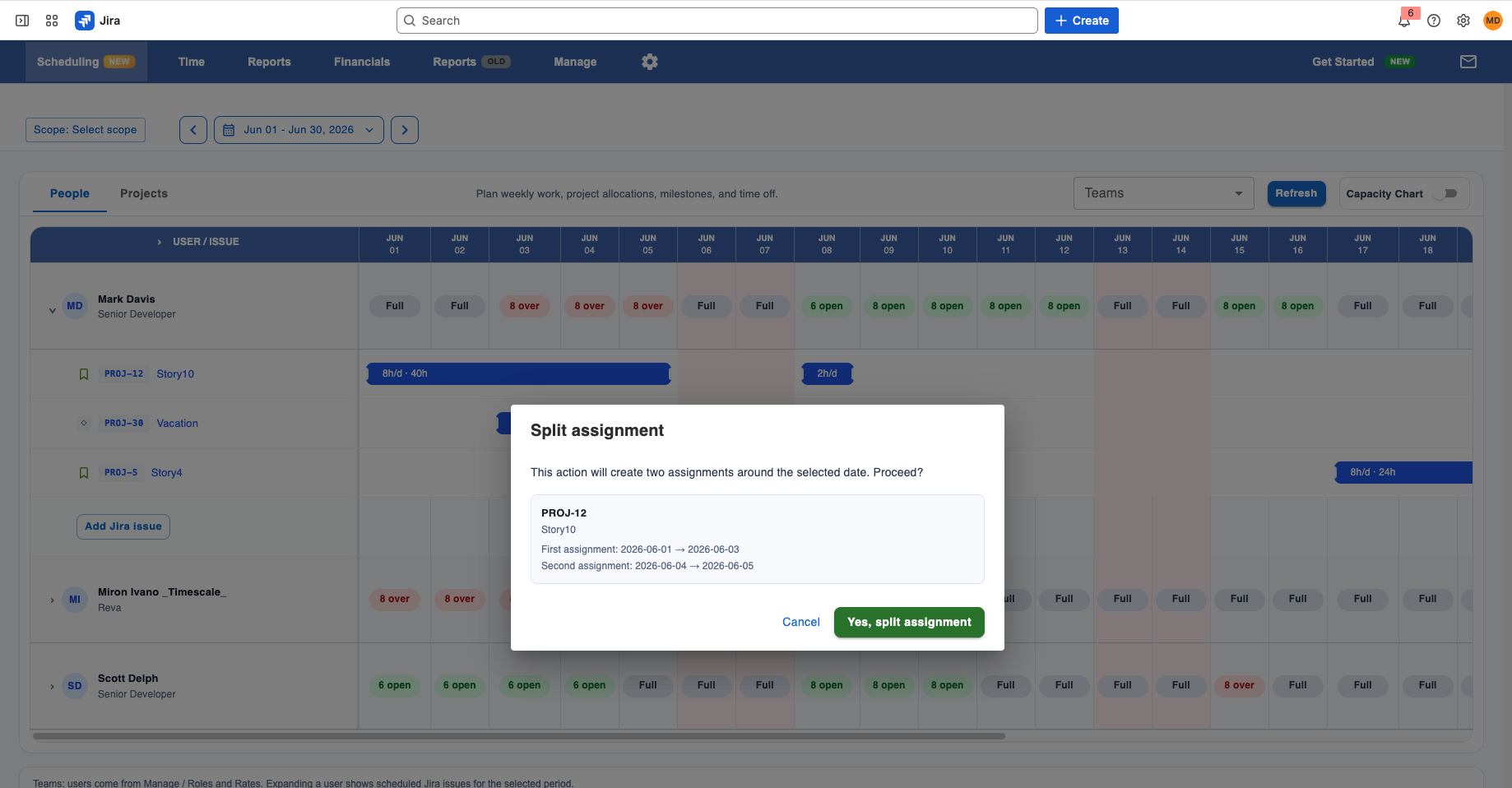This screenshot has height=788, width=1512.
Task: Click the search magnifier icon
Action: [x=410, y=21]
